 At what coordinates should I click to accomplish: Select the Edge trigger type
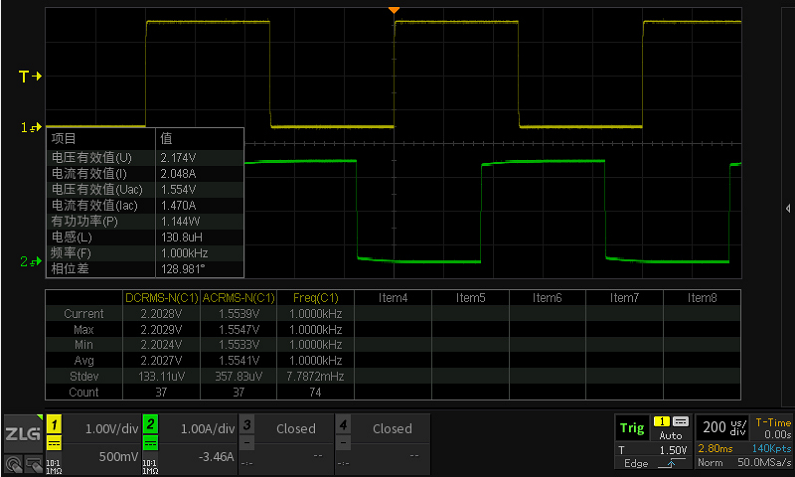[636, 463]
